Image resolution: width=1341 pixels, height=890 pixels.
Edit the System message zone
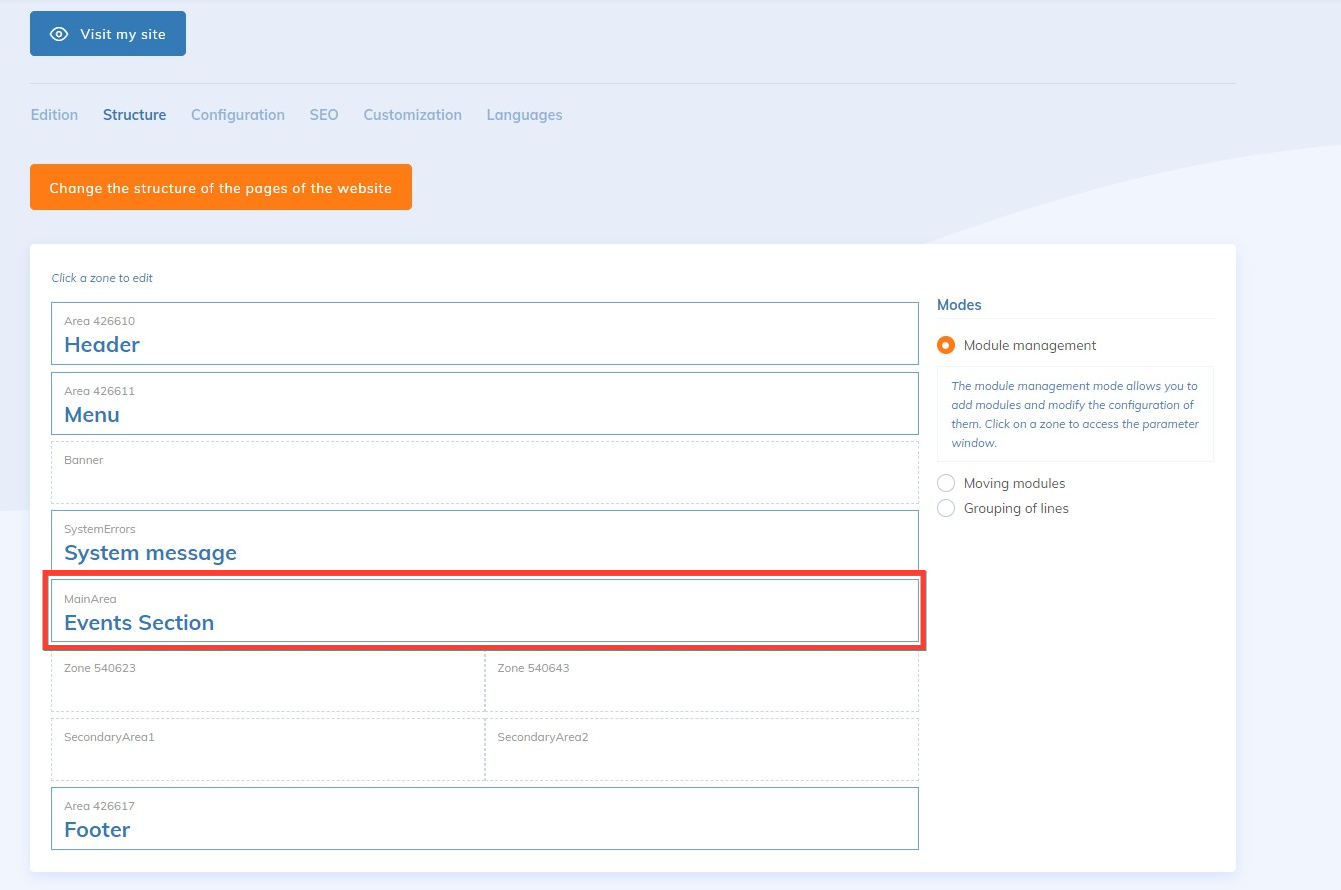point(484,541)
